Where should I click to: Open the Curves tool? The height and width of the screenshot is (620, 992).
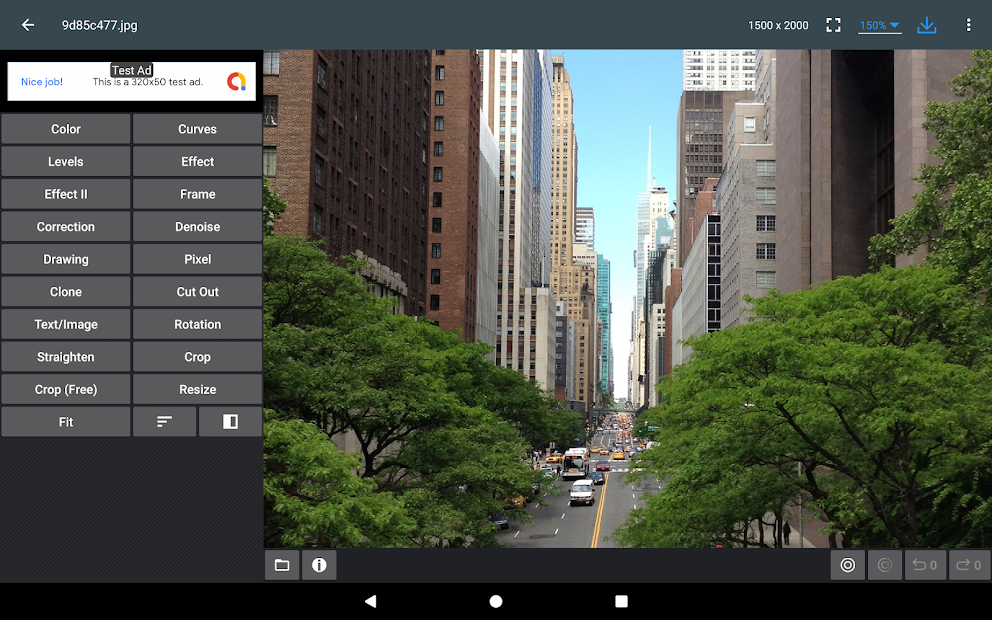[197, 128]
